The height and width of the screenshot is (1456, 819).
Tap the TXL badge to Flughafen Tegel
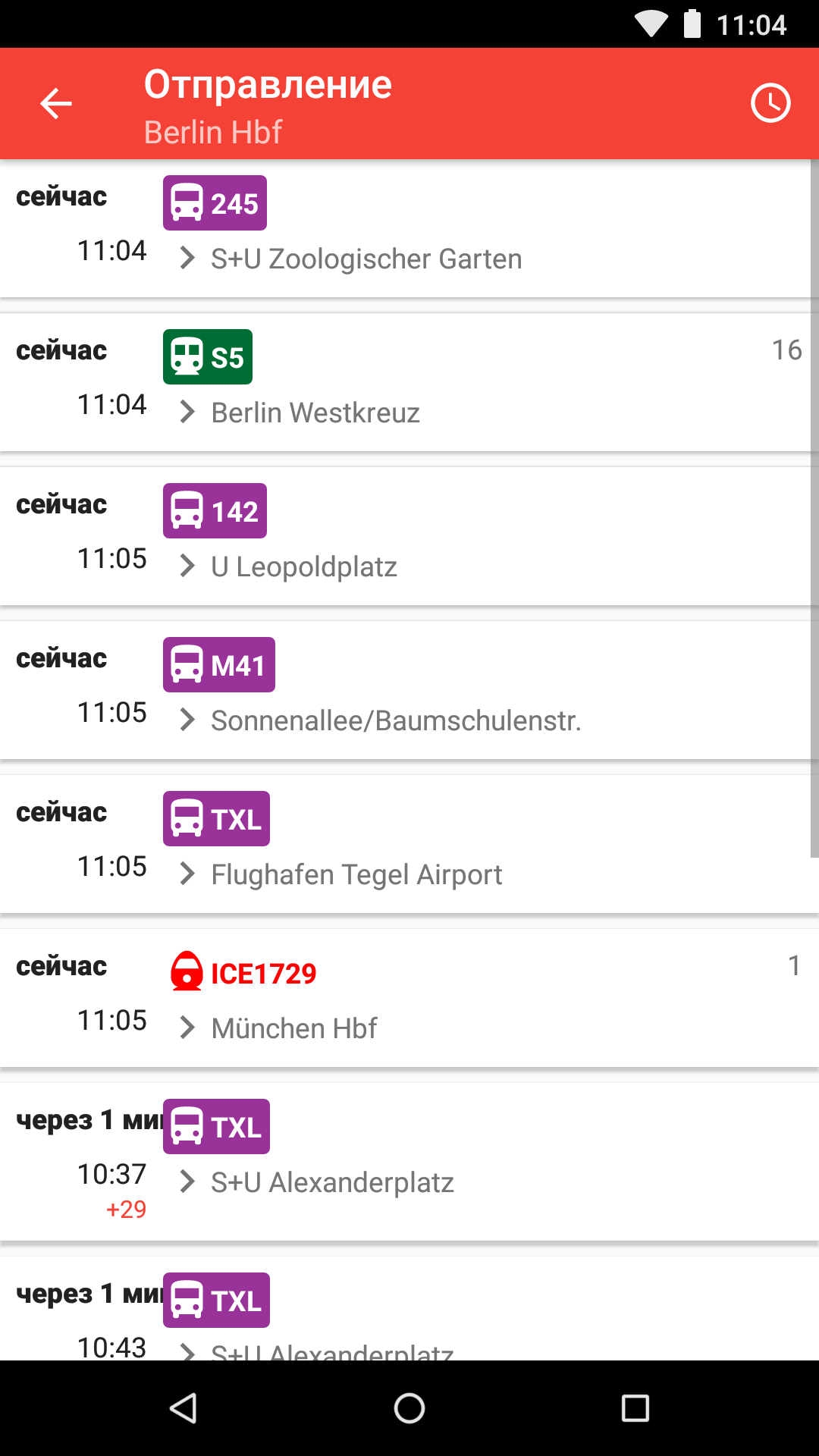point(216,819)
